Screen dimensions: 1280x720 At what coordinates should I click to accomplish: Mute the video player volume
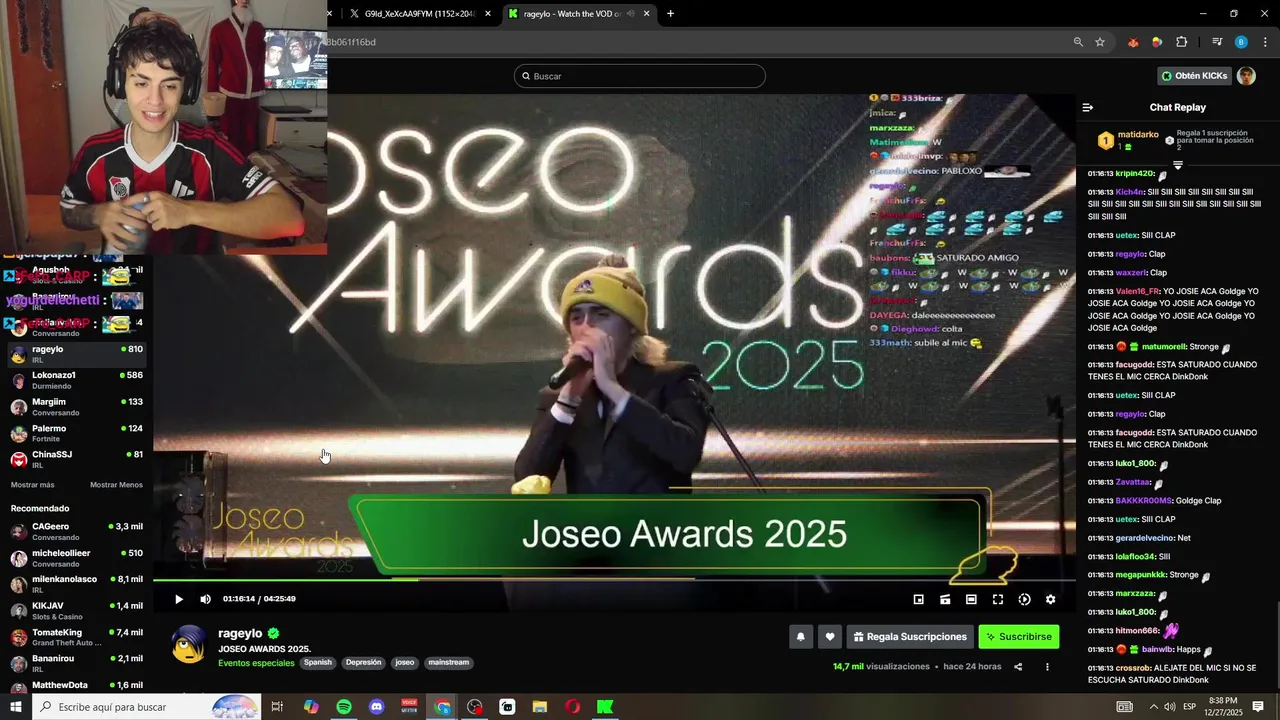coord(205,599)
